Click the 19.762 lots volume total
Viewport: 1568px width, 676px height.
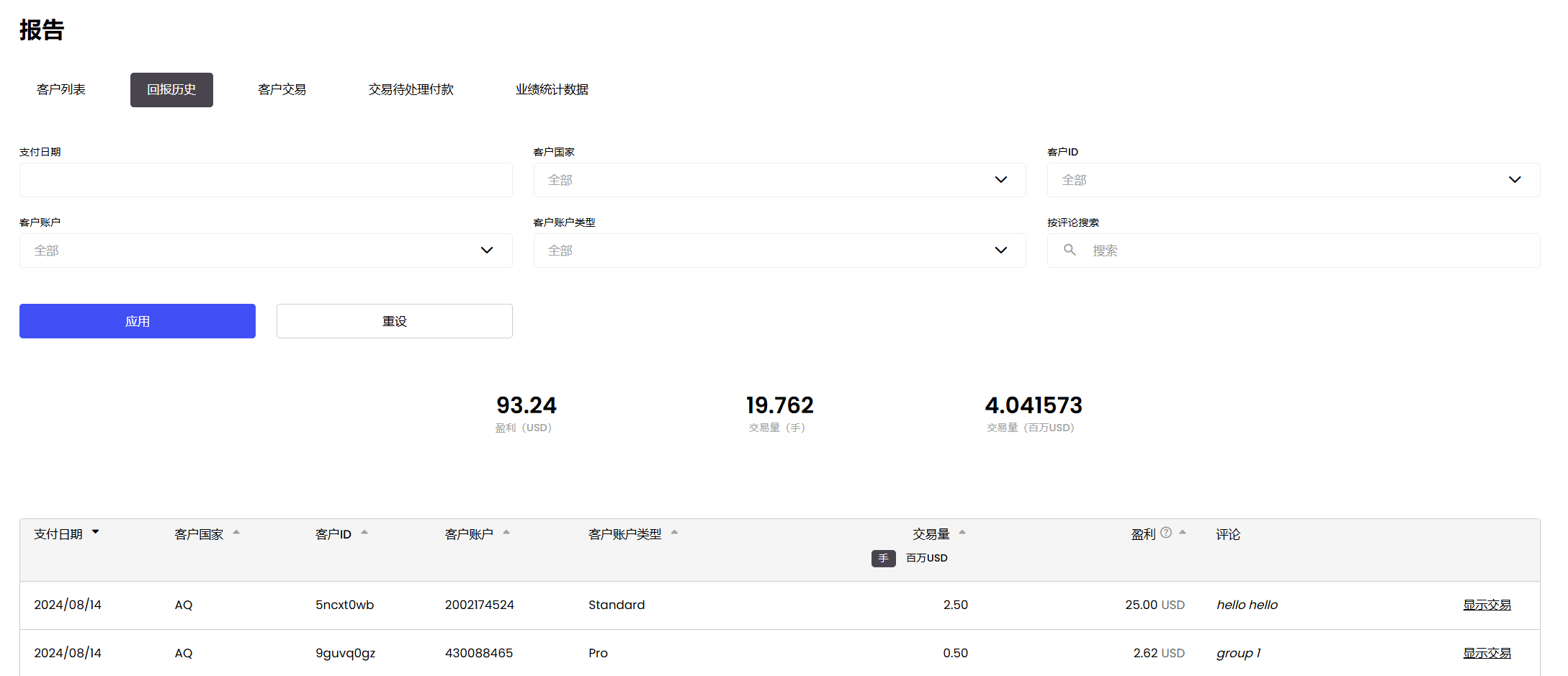tap(779, 405)
